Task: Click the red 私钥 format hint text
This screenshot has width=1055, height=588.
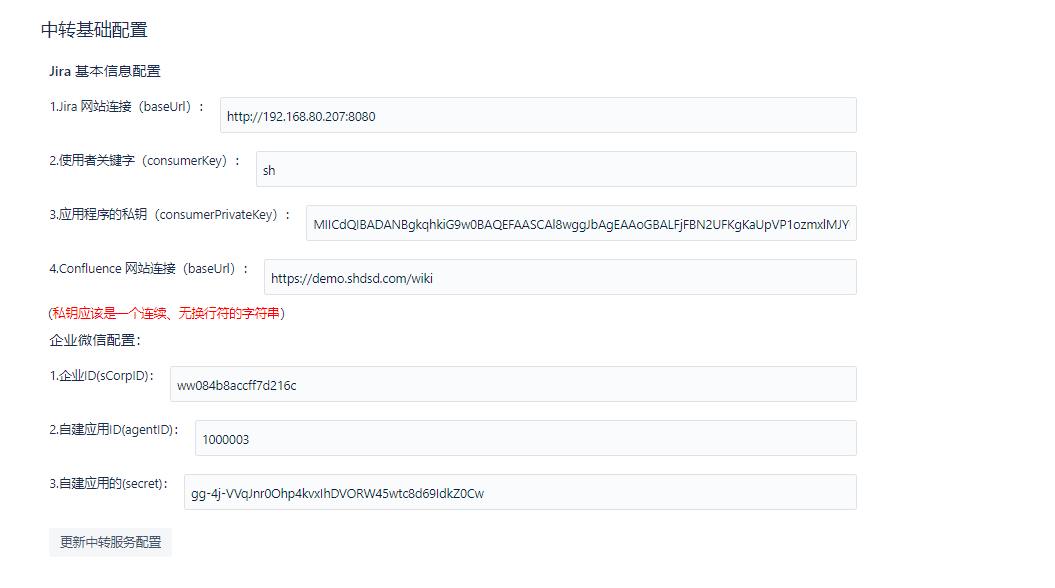Action: pyautogui.click(x=167, y=313)
